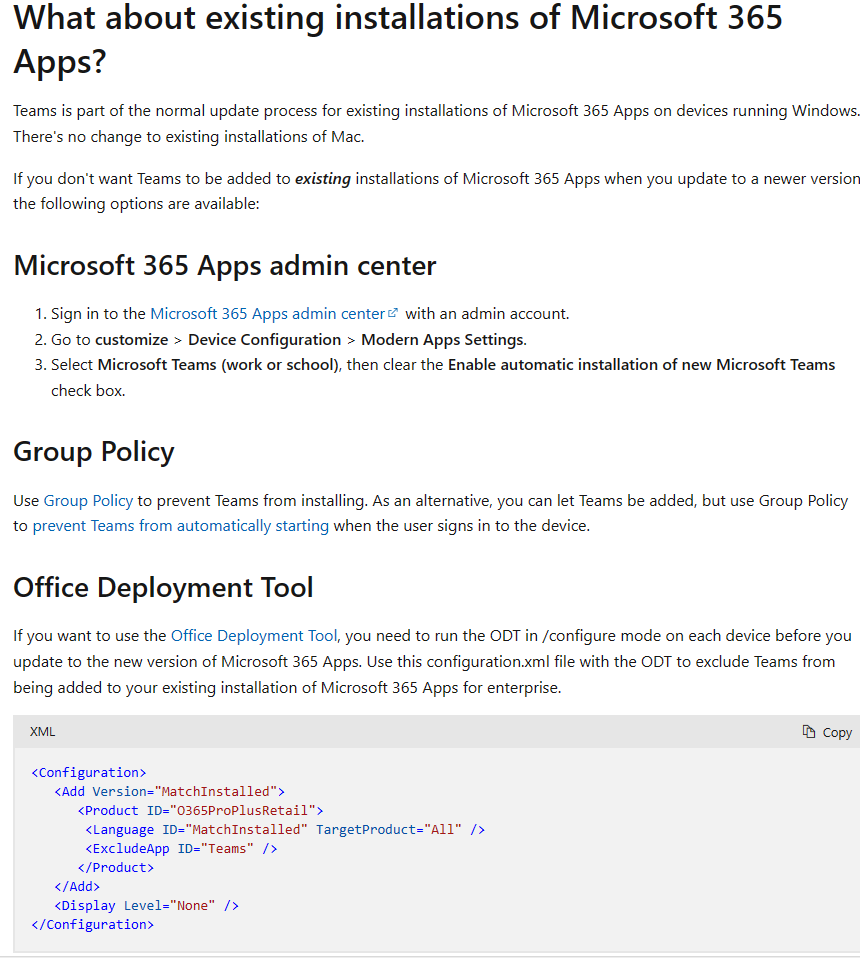860x958 pixels.
Task: Click the main heading about existing installations
Action: (398, 39)
